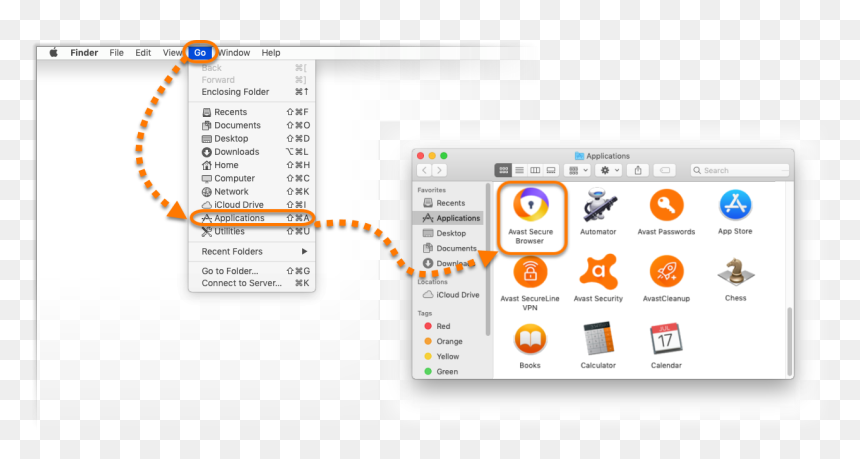Open the Apple menu

coord(54,53)
